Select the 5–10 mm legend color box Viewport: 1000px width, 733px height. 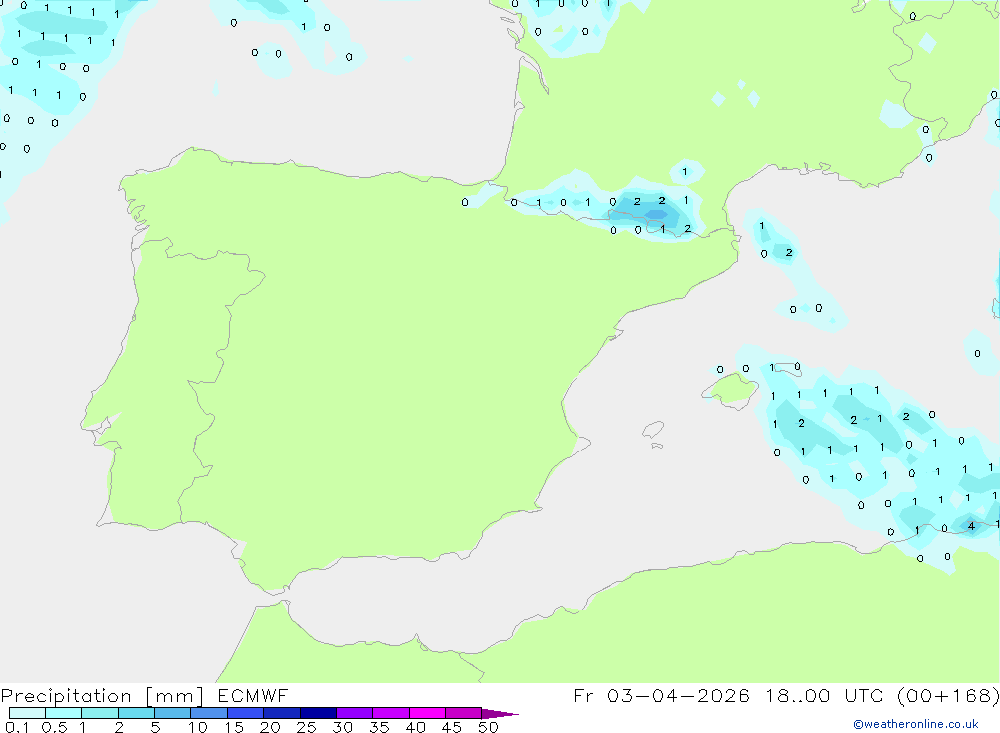coord(173,713)
